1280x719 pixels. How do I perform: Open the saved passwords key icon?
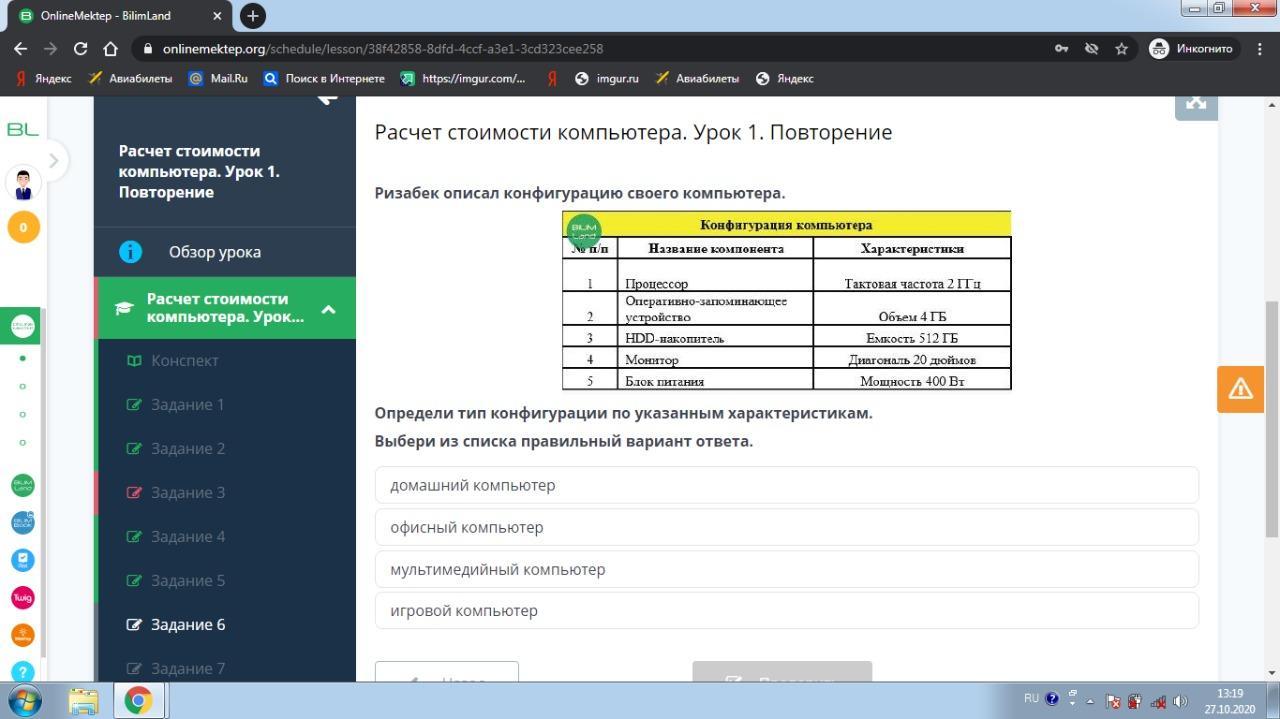point(1061,48)
